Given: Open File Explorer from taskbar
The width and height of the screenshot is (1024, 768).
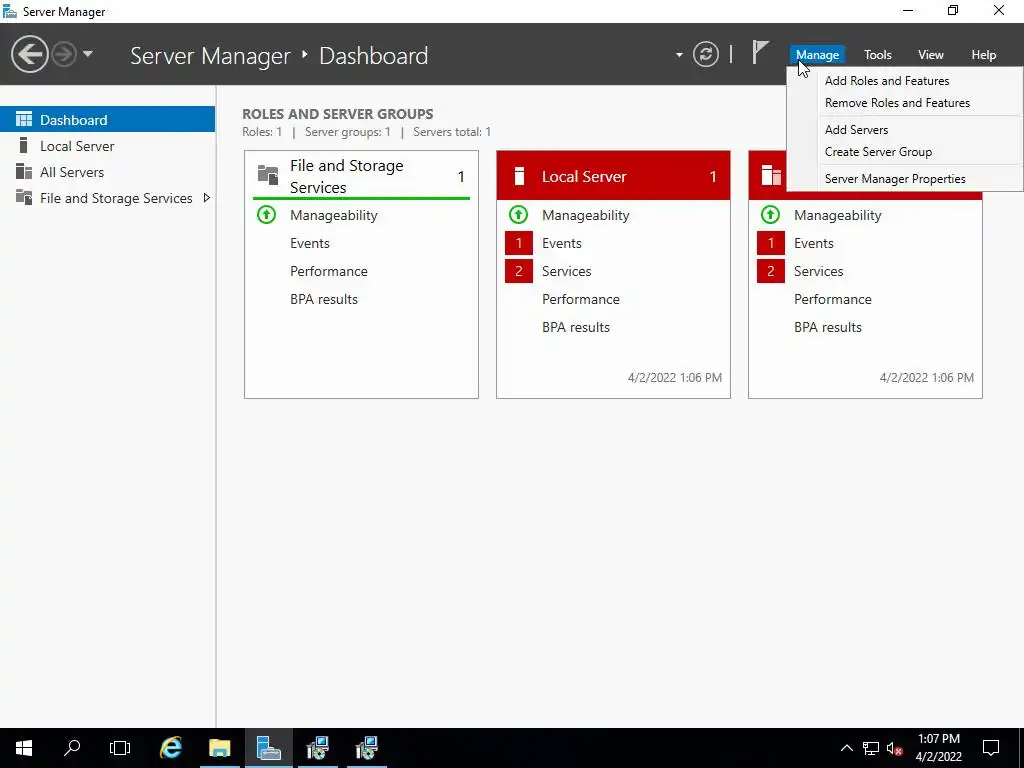Looking at the screenshot, I should point(220,748).
